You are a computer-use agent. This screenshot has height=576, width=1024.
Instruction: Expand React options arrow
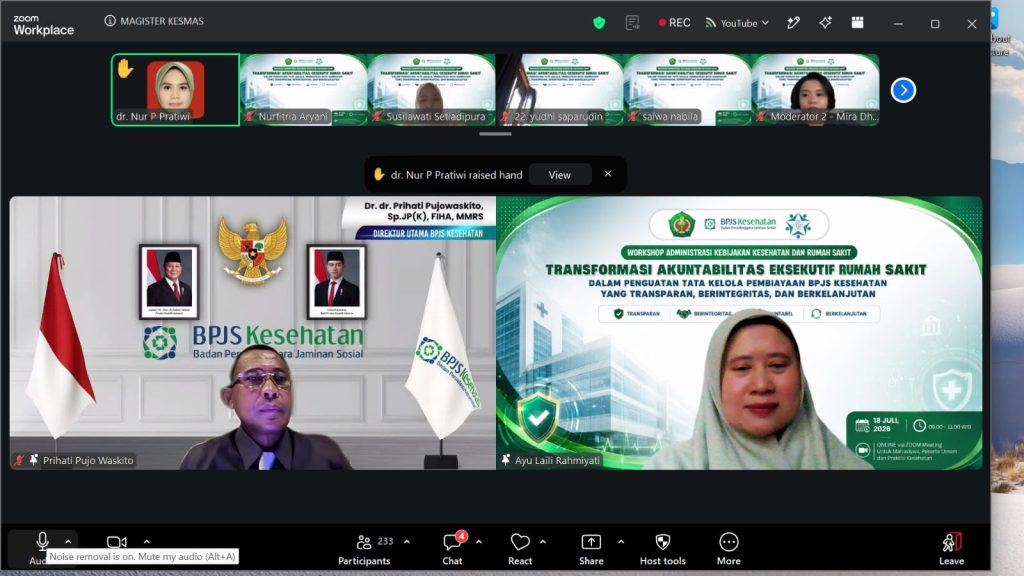pyautogui.click(x=543, y=541)
